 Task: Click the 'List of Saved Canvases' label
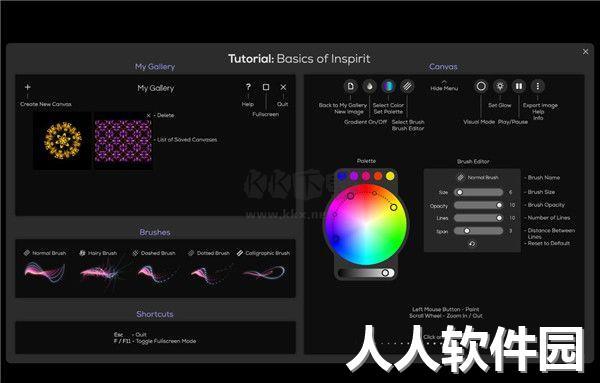(187, 140)
